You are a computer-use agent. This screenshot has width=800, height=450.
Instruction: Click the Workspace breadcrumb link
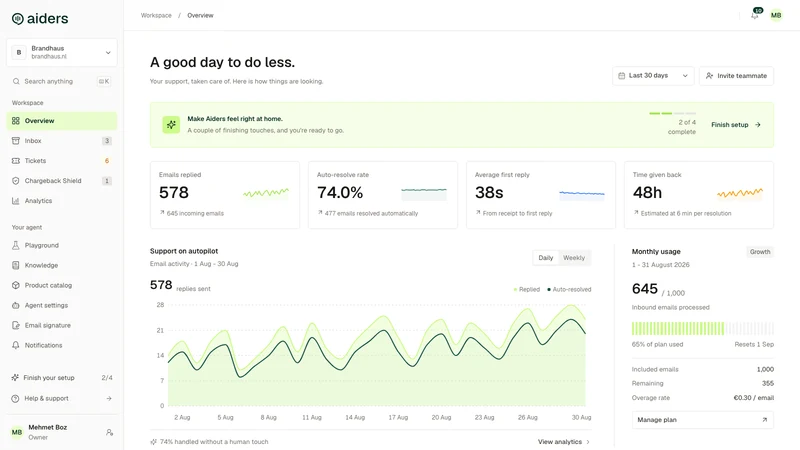(156, 15)
